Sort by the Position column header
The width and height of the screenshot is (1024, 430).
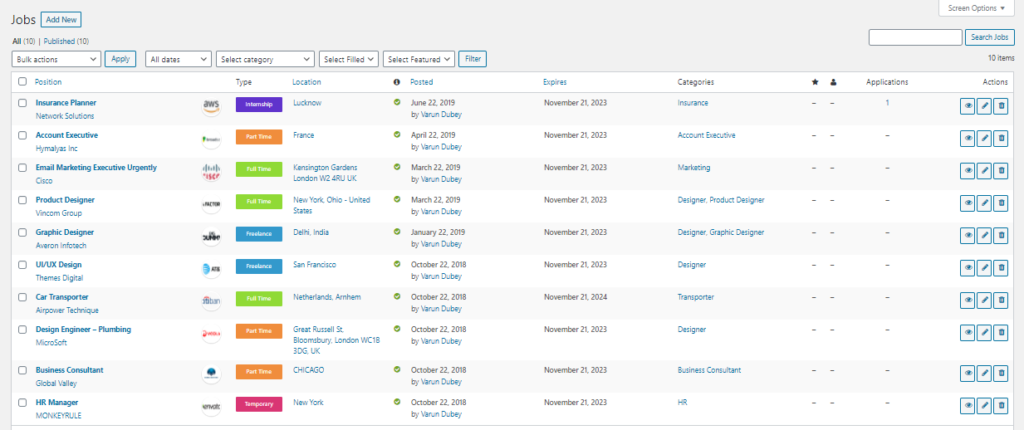pyautogui.click(x=48, y=82)
